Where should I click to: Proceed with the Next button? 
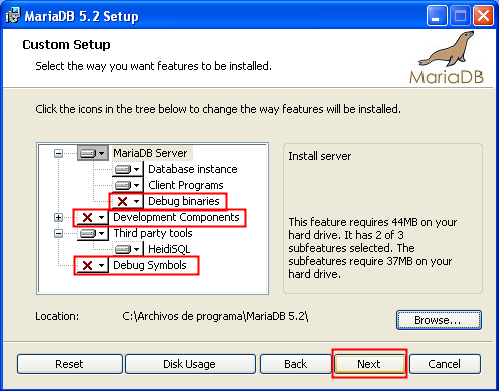click(x=369, y=364)
